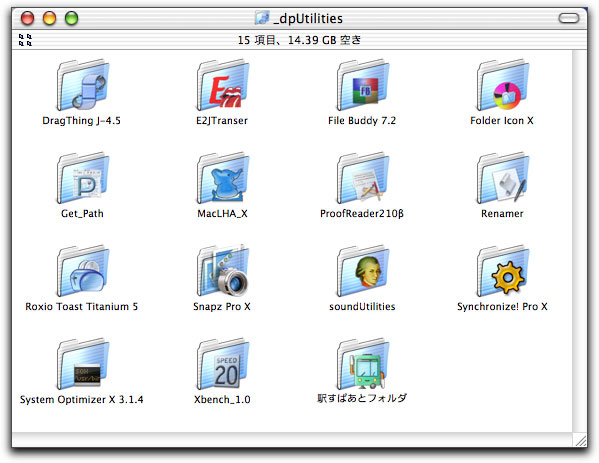Viewport: 599px width, 463px height.
Task: Close the _dpUtilities window with red button
Action: pos(28,18)
